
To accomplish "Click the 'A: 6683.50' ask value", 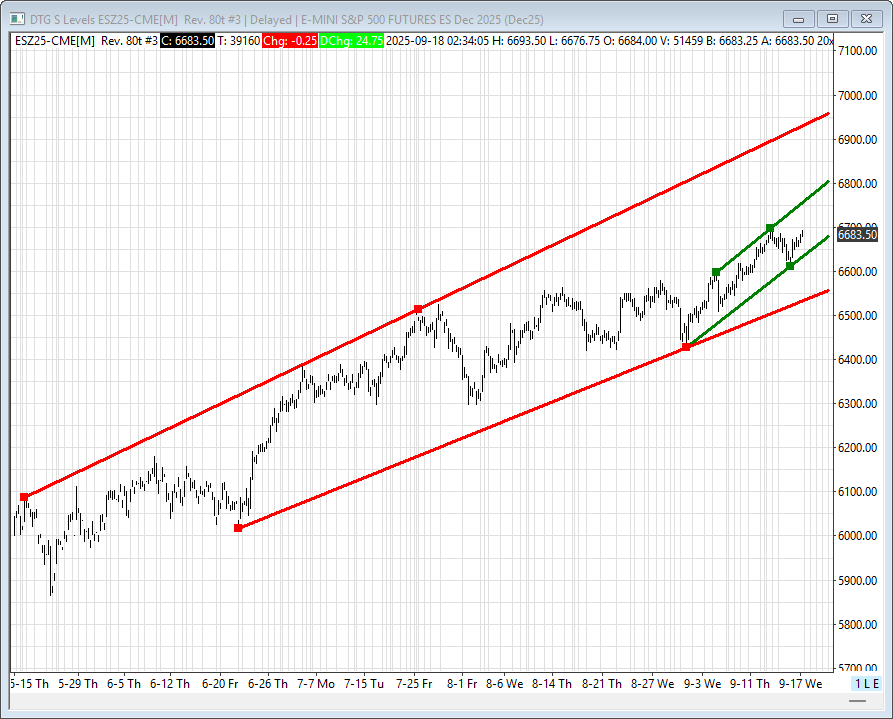I will tap(788, 41).
